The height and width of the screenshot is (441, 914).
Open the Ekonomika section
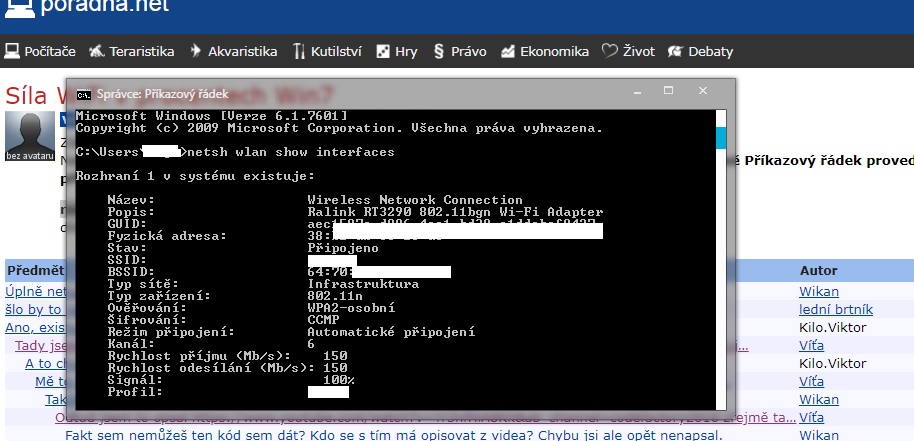click(x=545, y=51)
